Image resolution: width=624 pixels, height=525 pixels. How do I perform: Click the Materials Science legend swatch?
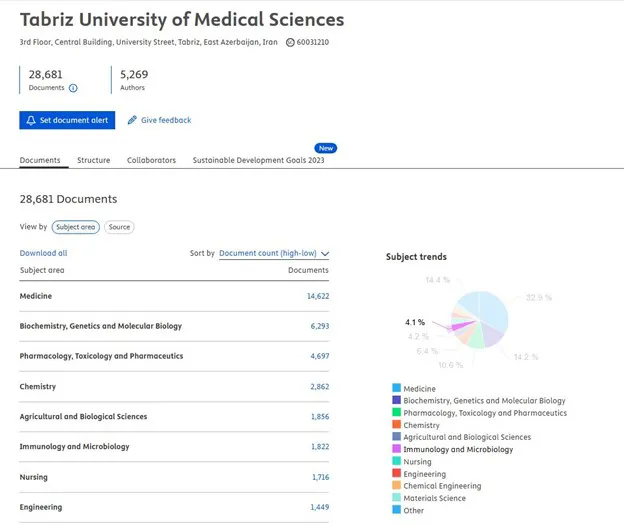[x=396, y=497]
